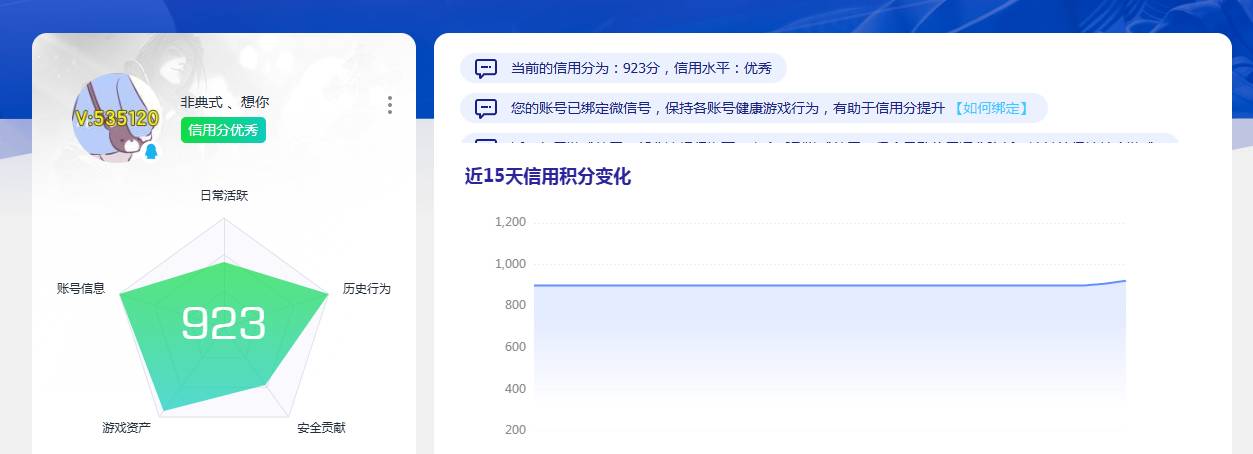The width and height of the screenshot is (1253, 454).
Task: Select the 账号信息 radar axis label
Action: tap(81, 288)
